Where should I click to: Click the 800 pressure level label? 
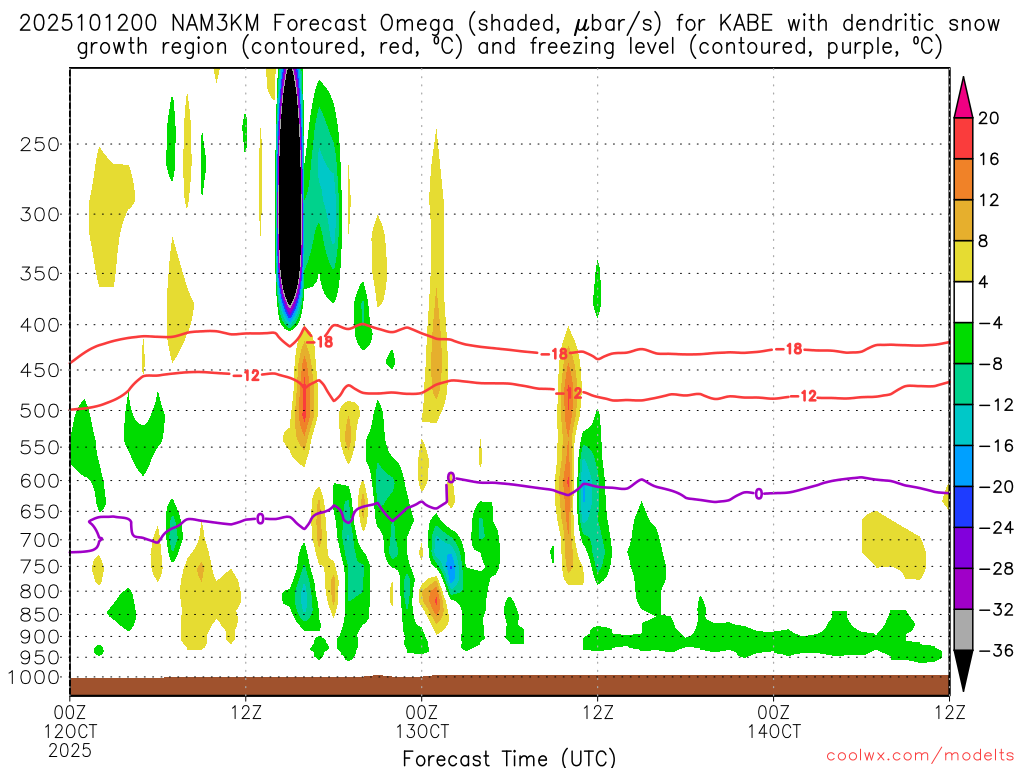[x=40, y=592]
